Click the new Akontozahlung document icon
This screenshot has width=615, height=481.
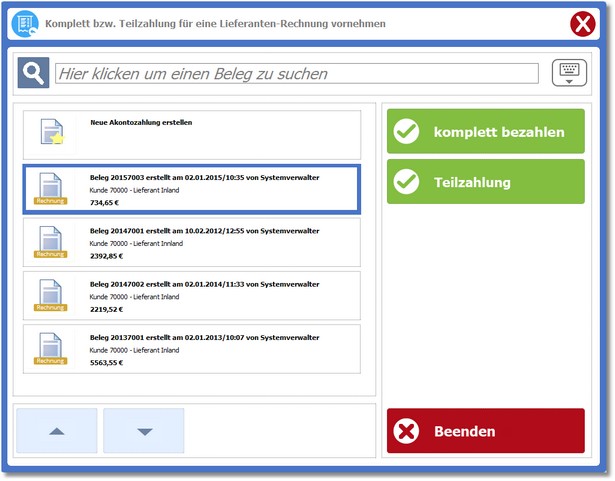click(50, 134)
